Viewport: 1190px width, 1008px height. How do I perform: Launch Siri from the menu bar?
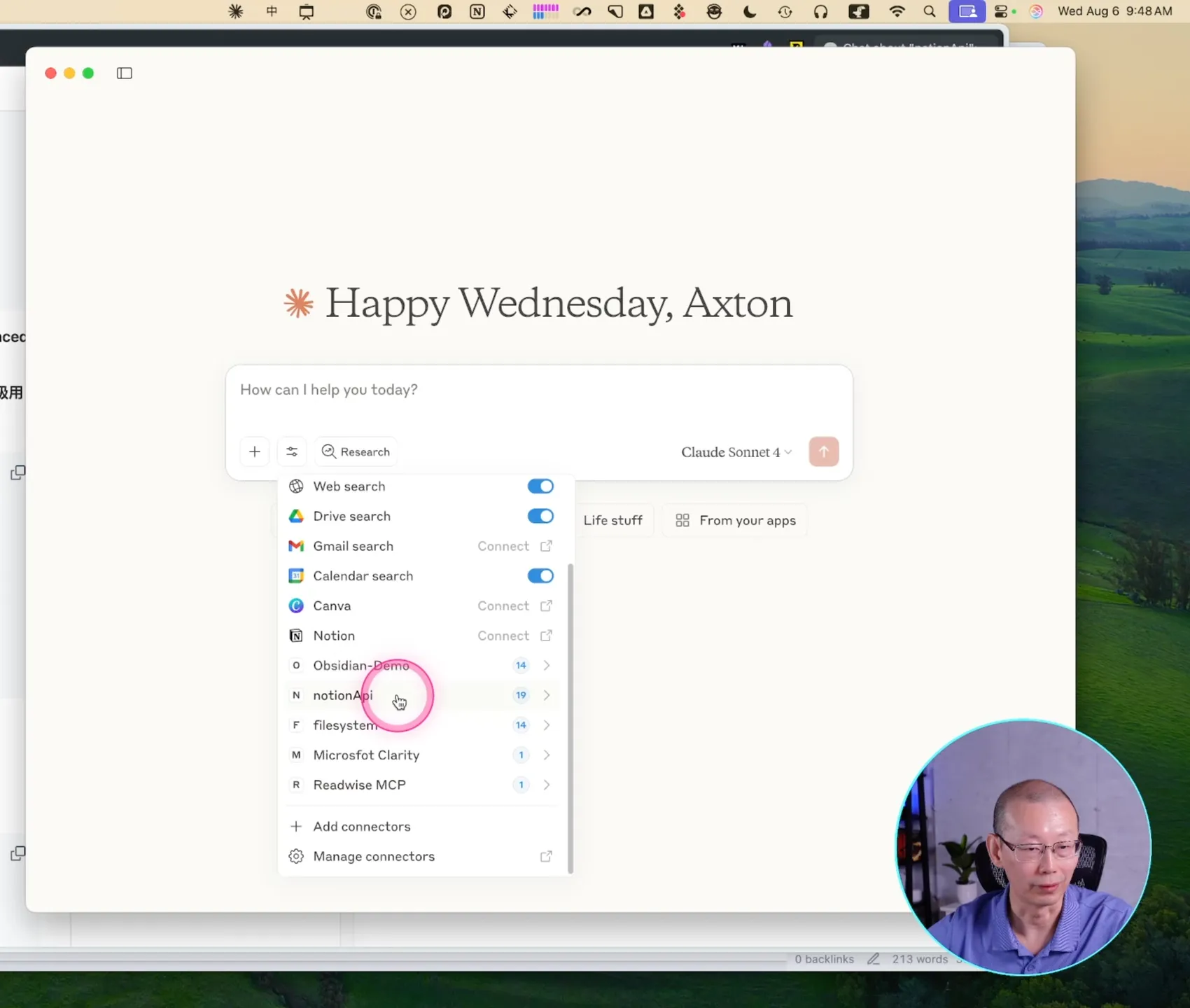1037,11
